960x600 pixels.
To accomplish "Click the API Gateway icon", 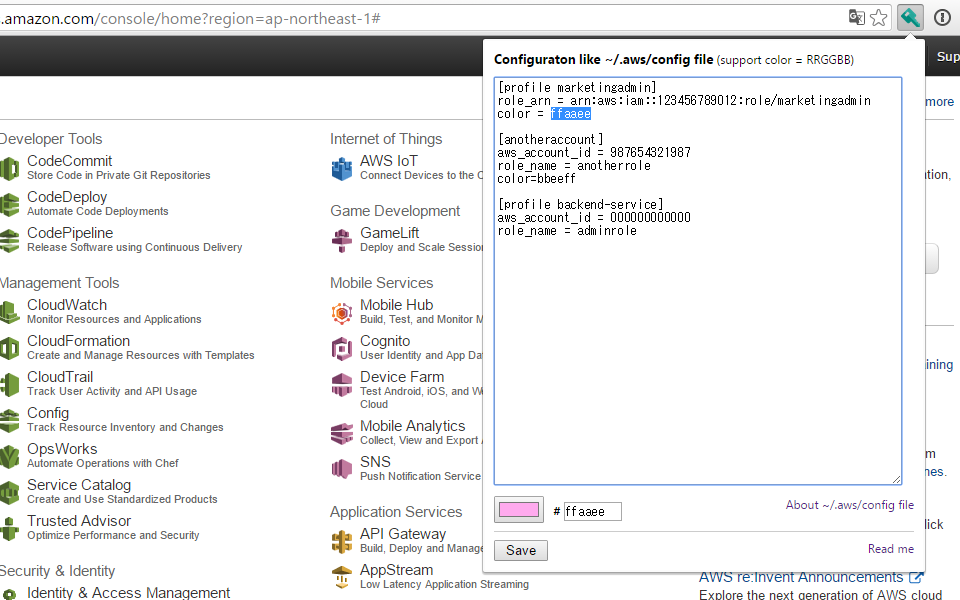I will click(x=340, y=540).
